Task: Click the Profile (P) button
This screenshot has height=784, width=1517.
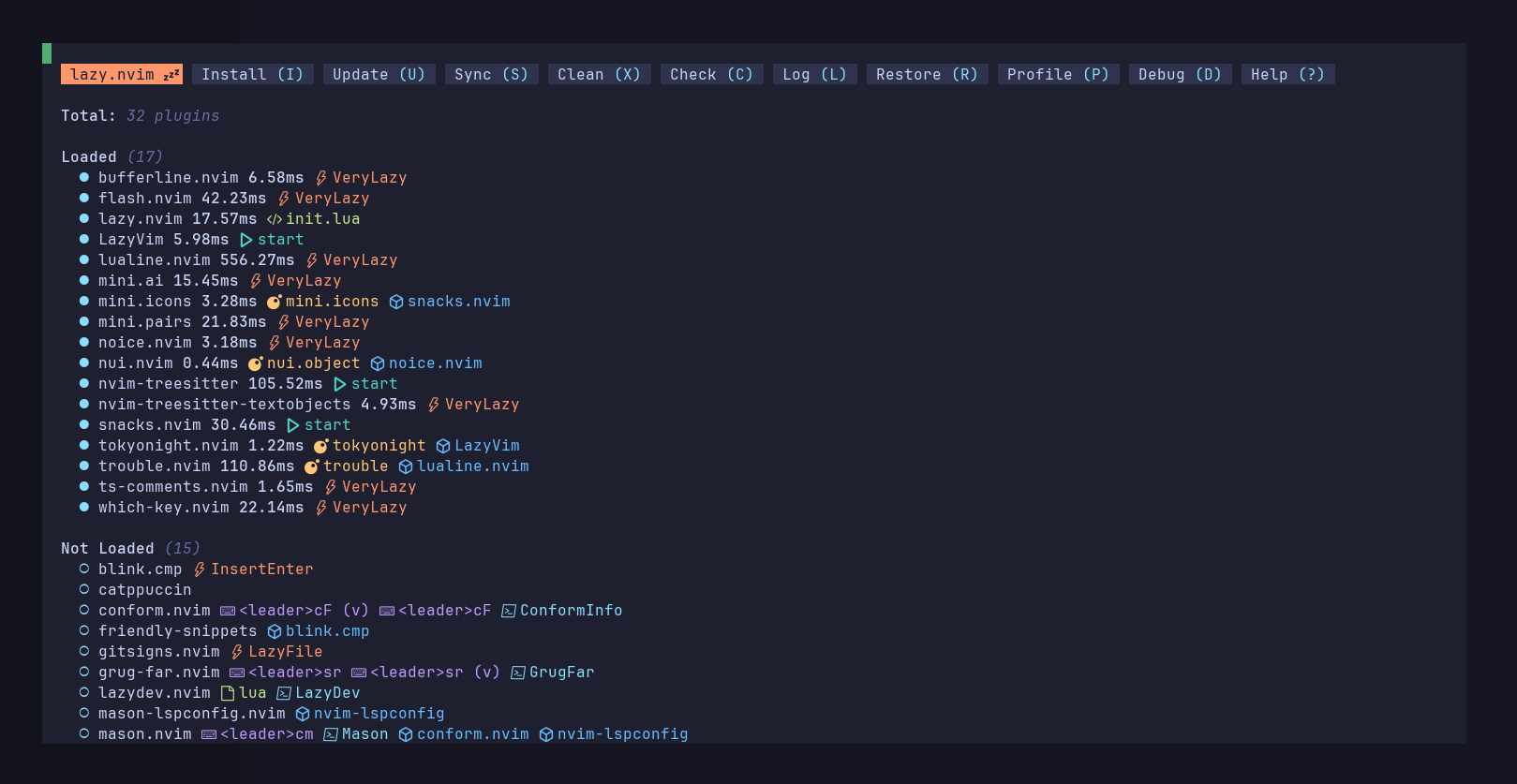Action: point(1059,74)
